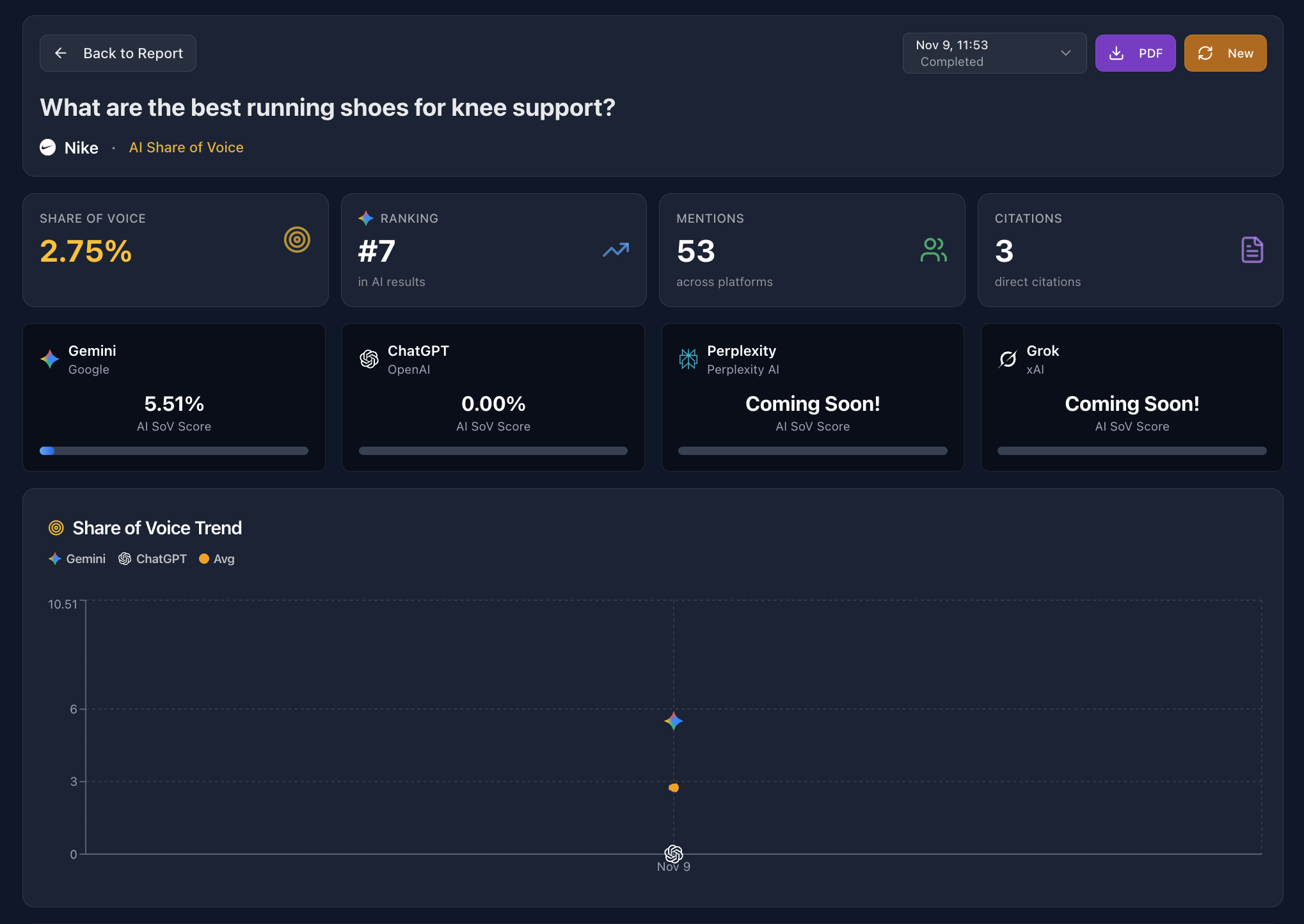Click the Perplexity card title
This screenshot has width=1304, height=924.
click(x=742, y=351)
